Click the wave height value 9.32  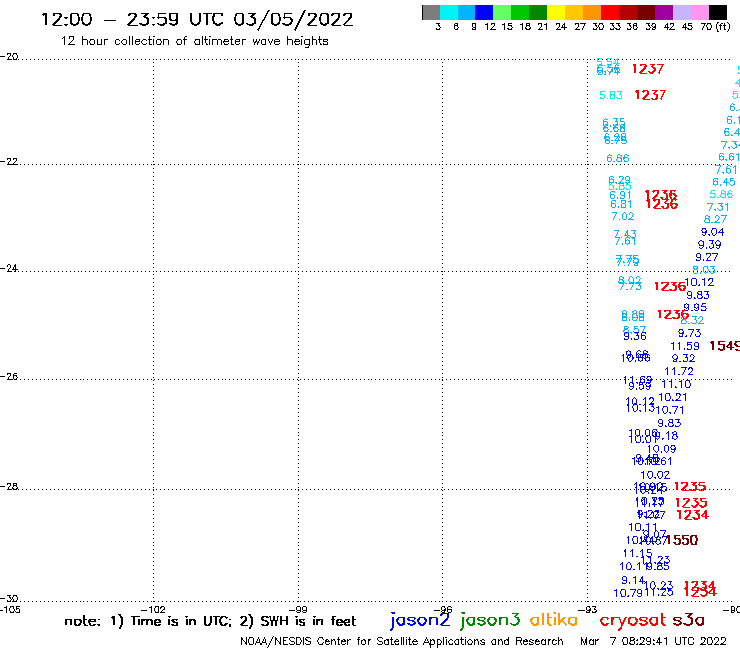point(684,359)
